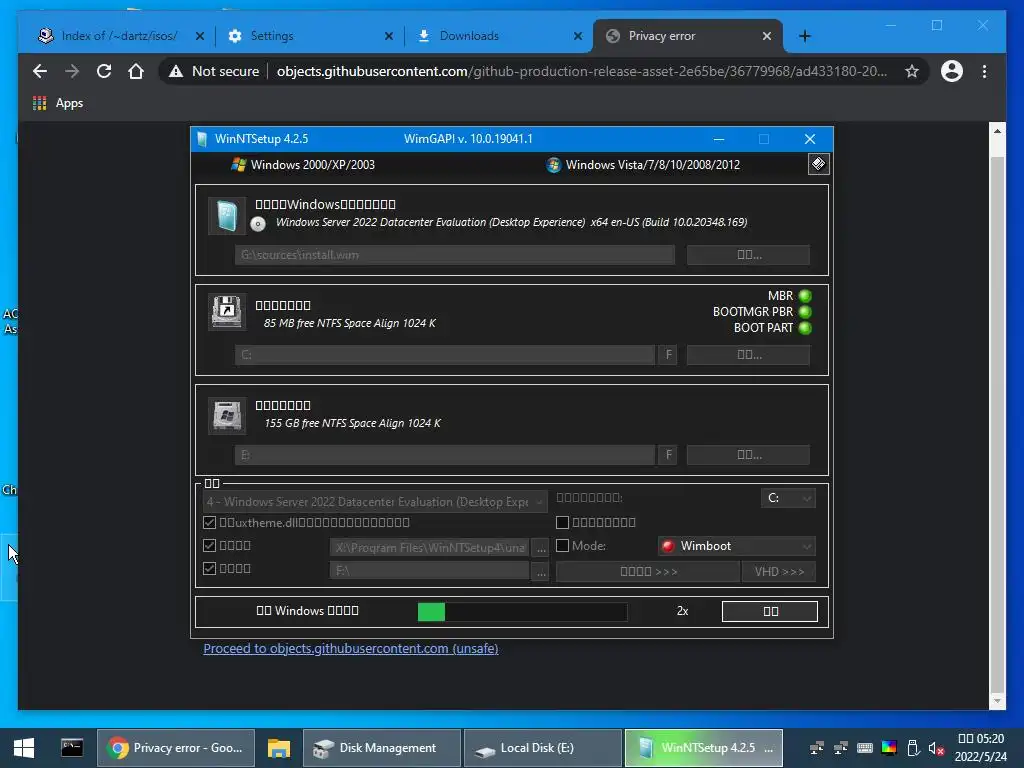The image size is (1024, 768).
Task: Click the Windows install source book icon
Action: pos(227,216)
